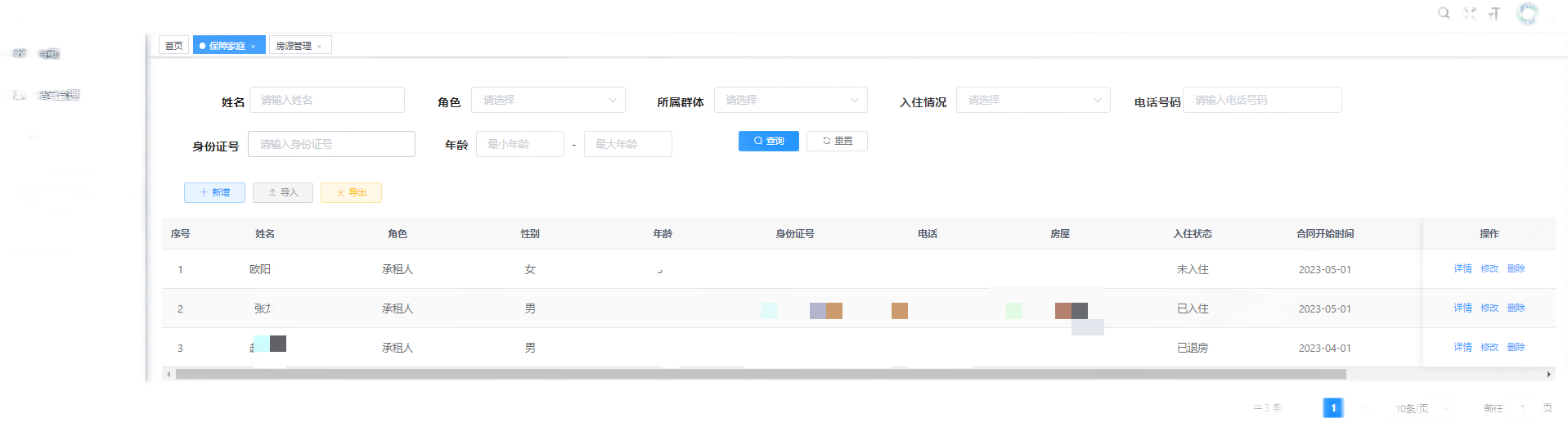Click the 姓名 column header
This screenshot has width=1568, height=441.
click(265, 234)
